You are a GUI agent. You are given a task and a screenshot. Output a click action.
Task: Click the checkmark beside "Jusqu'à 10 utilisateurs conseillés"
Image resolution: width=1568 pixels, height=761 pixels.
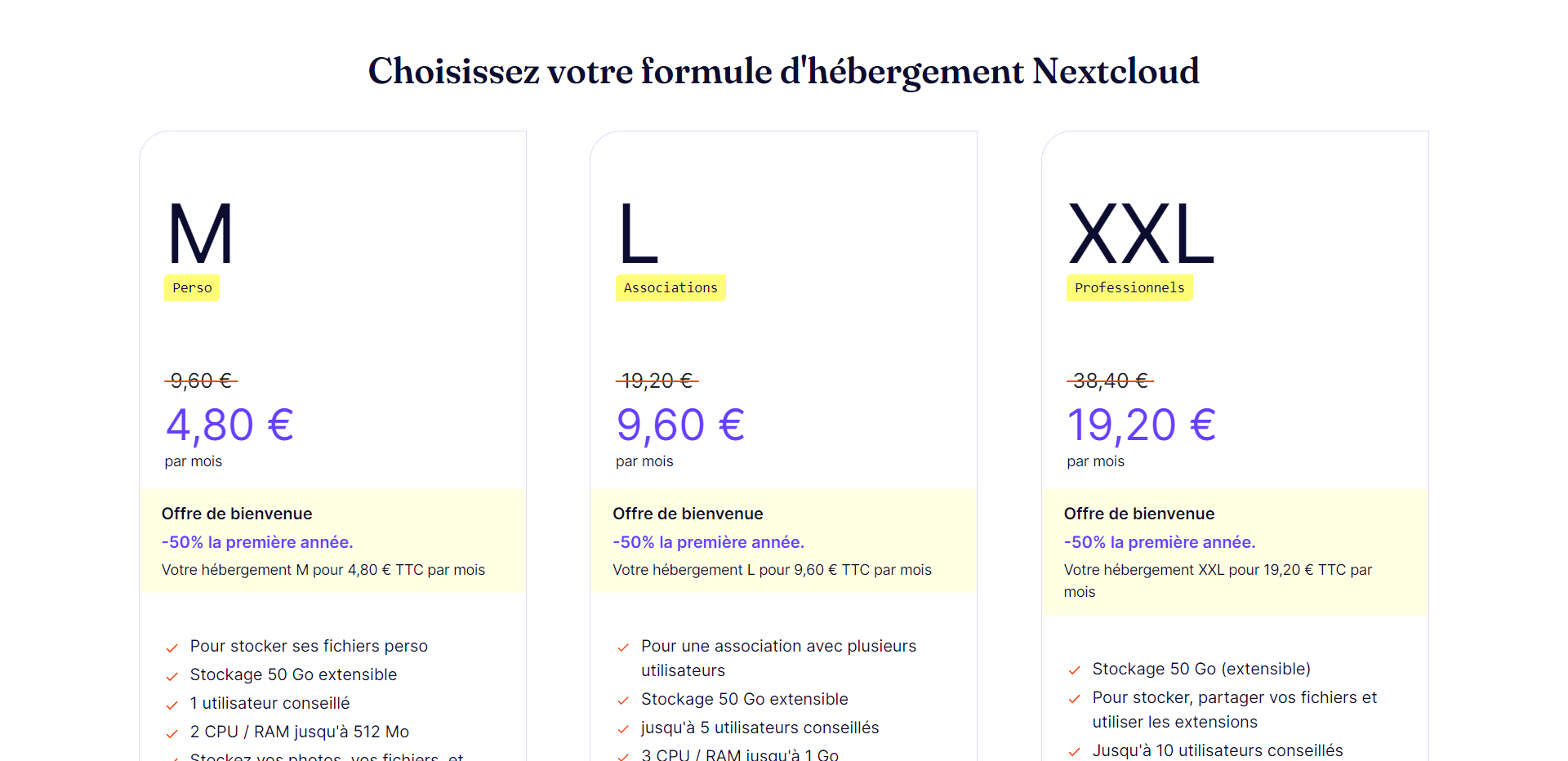[1075, 752]
